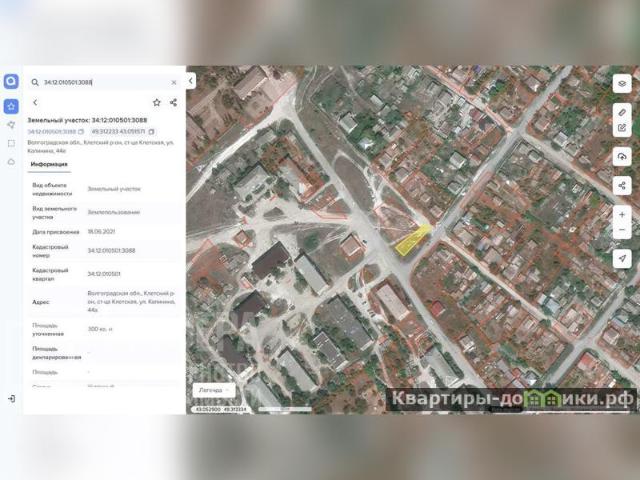
Task: Expand the Легенда dropdown
Action: click(x=214, y=390)
